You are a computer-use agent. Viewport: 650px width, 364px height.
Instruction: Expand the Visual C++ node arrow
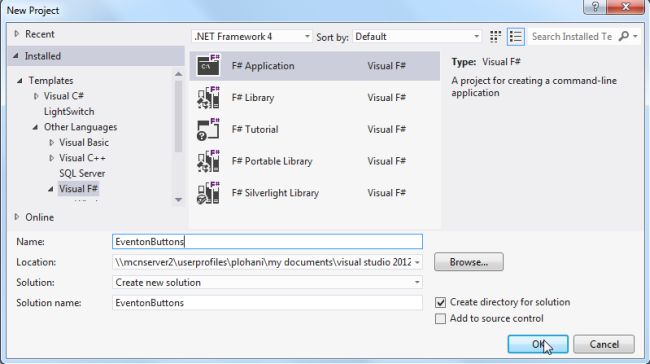(x=51, y=158)
